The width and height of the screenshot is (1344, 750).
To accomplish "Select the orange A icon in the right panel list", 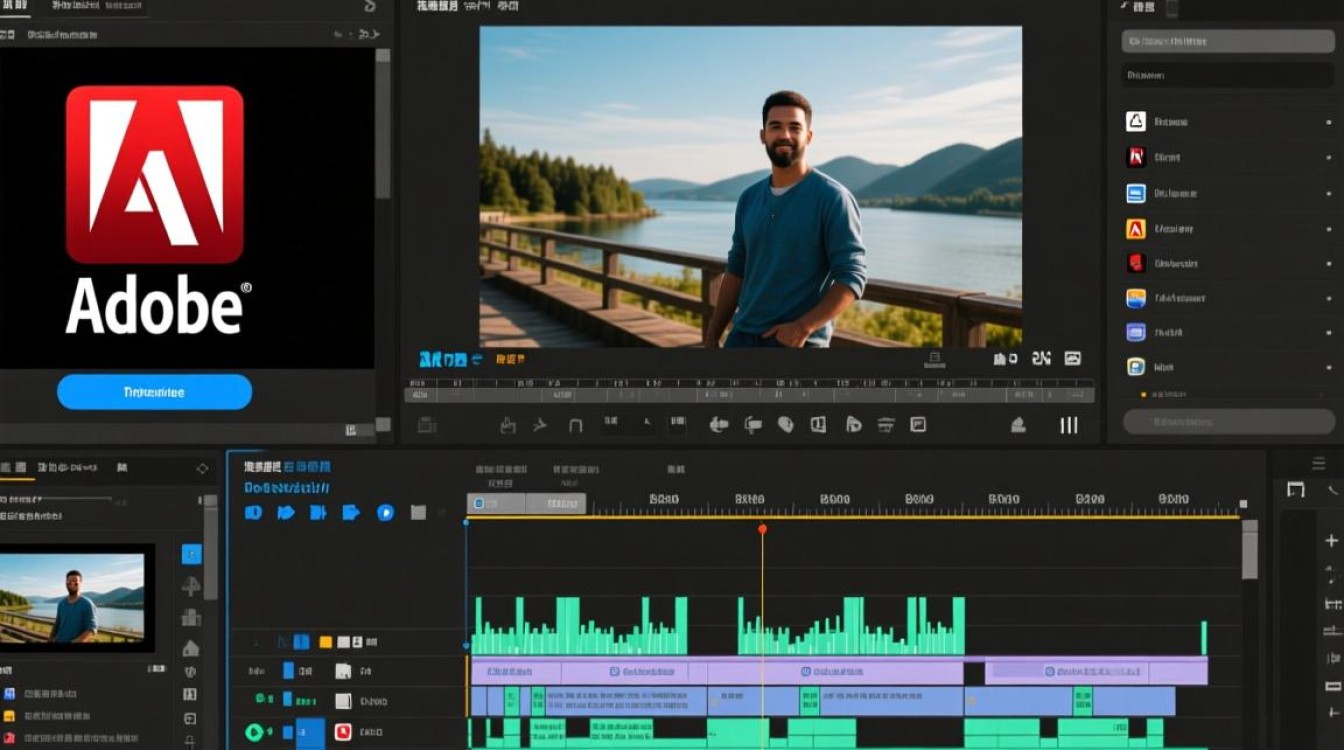I will coord(1135,228).
